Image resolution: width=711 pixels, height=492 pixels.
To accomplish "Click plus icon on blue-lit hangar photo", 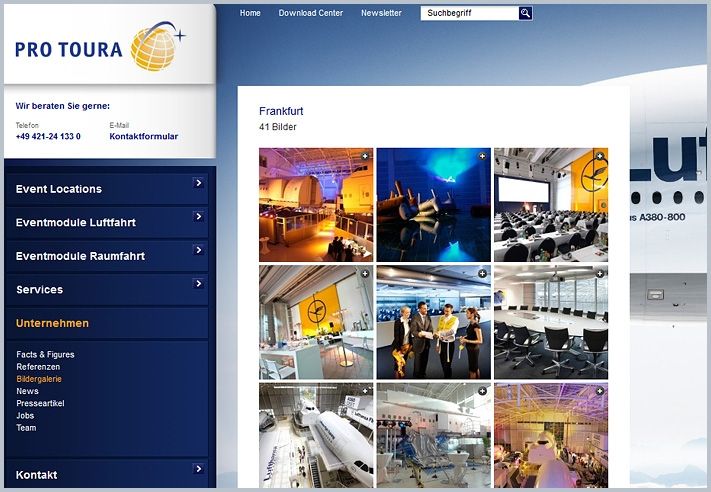I will point(483,156).
